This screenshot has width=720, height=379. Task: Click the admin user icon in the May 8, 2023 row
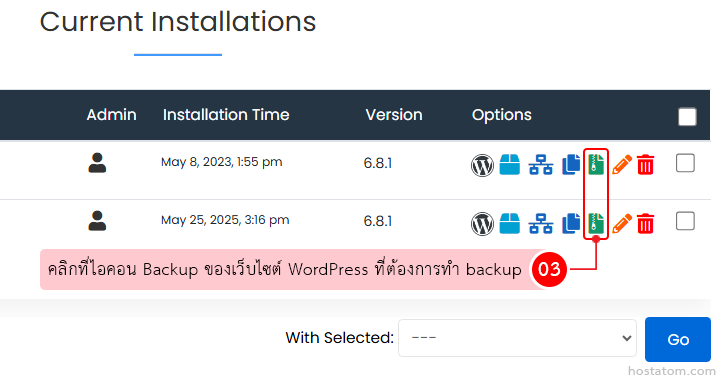[97, 163]
